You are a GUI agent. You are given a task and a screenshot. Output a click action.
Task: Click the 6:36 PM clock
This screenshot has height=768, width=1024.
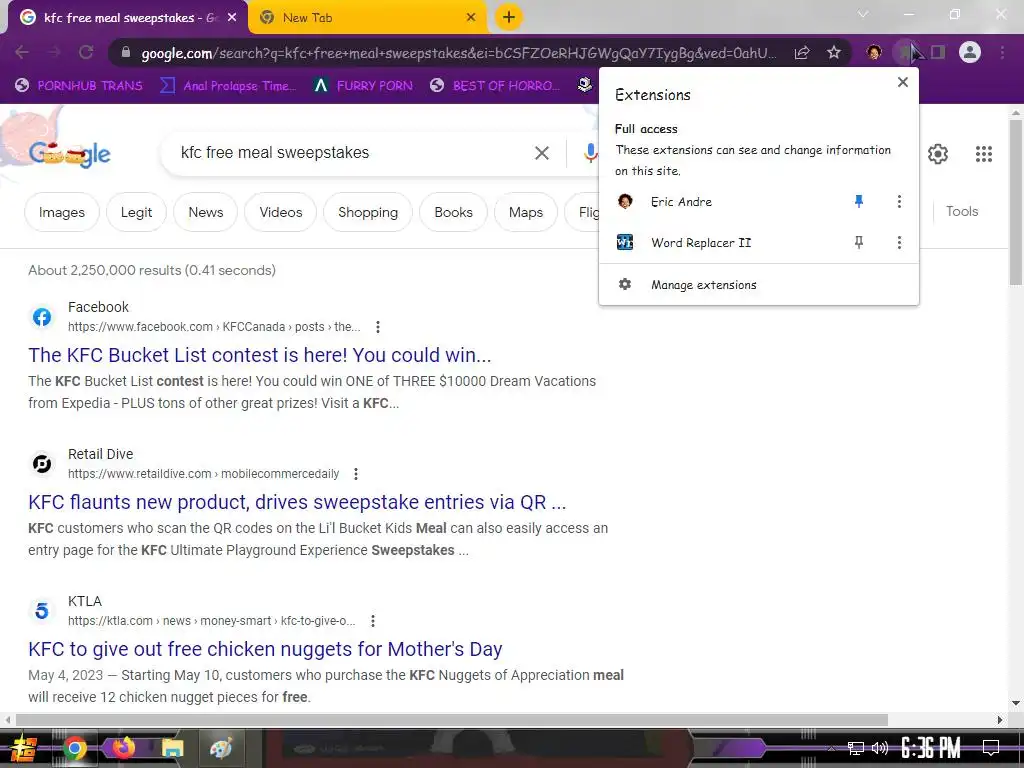pyautogui.click(x=931, y=747)
